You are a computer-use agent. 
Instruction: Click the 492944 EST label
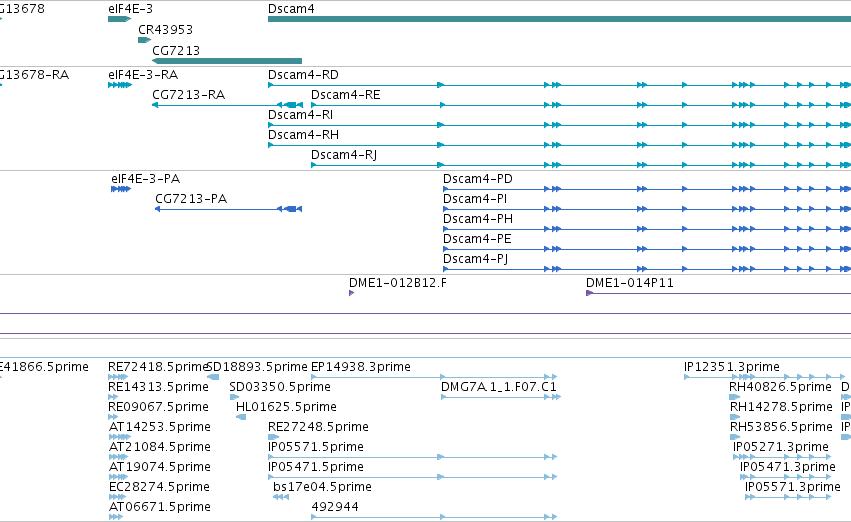pyautogui.click(x=335, y=508)
